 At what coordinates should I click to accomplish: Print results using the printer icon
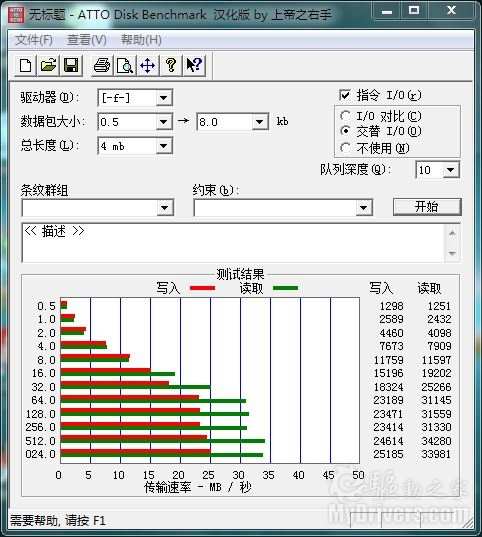102,65
